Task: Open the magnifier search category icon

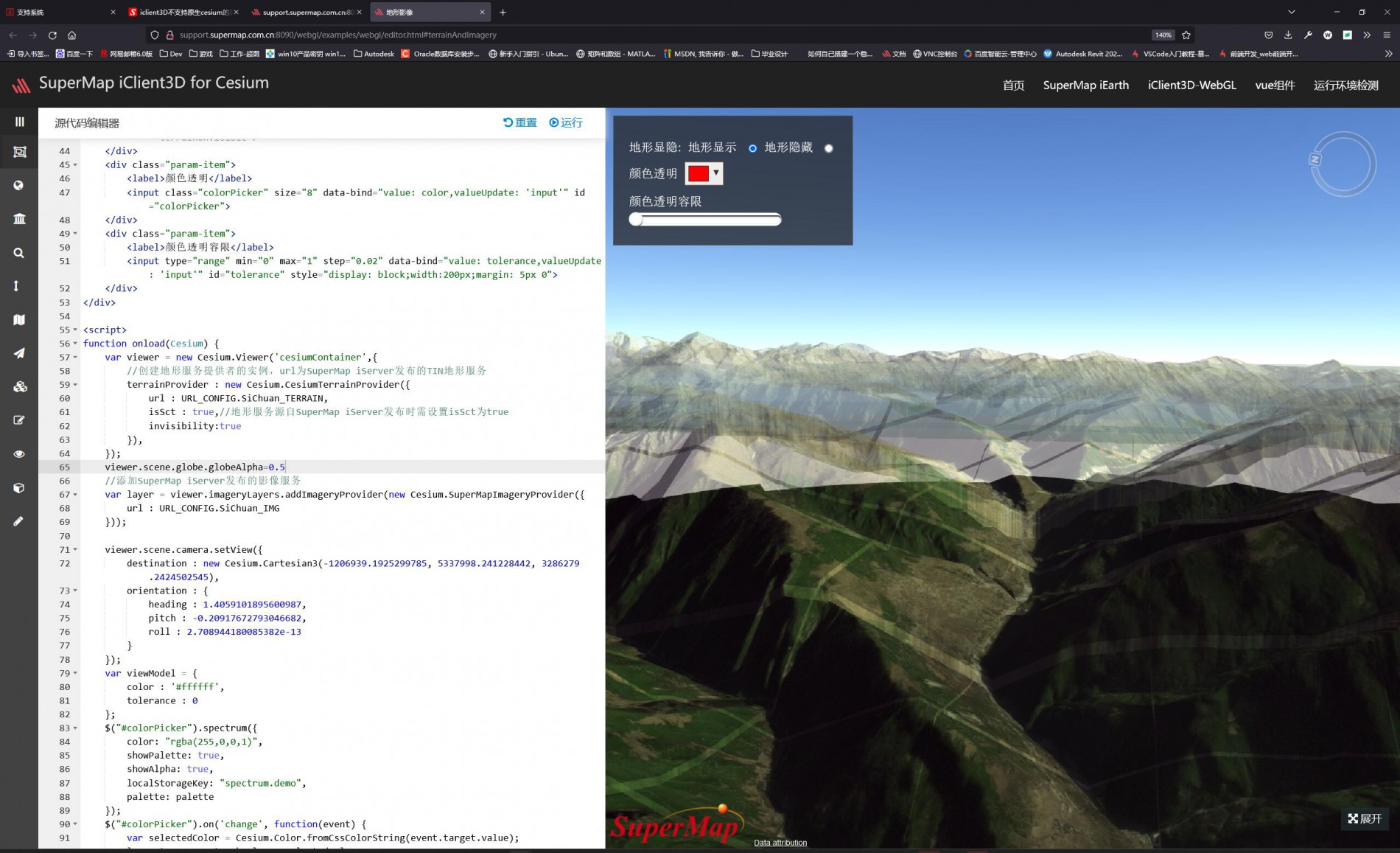Action: (x=19, y=253)
